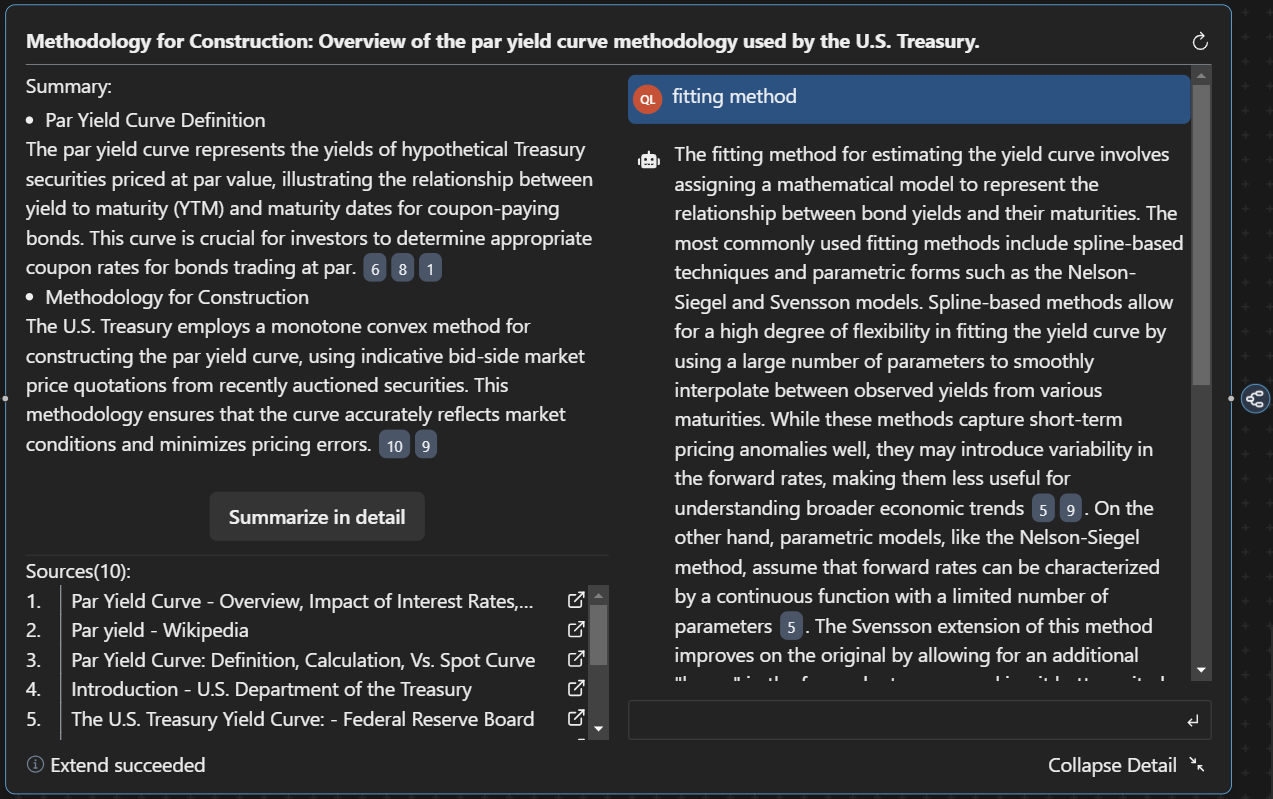Viewport: 1273px width, 799px height.
Task: Click the QL user avatar icon
Action: [x=648, y=99]
